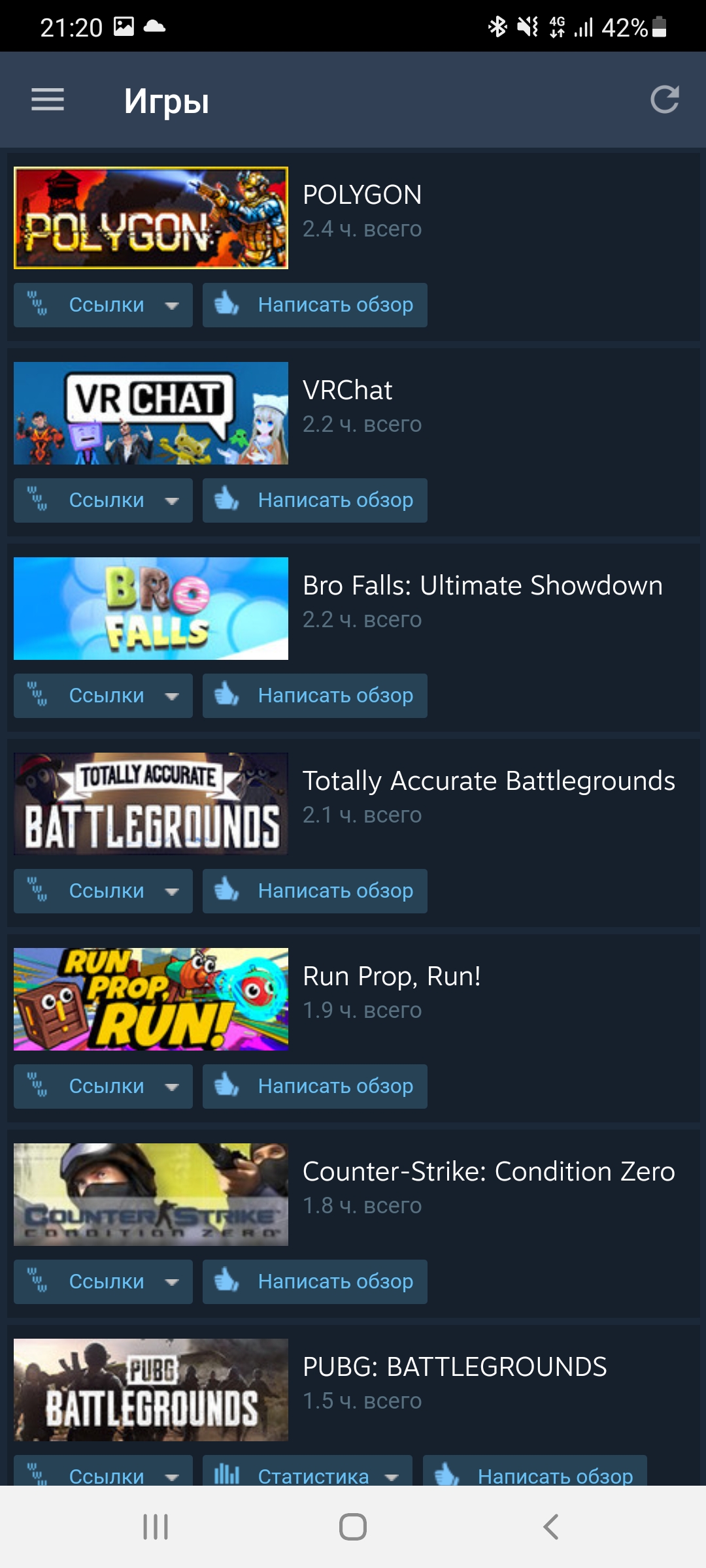
Task: Tap Android back button
Action: pos(551,1527)
